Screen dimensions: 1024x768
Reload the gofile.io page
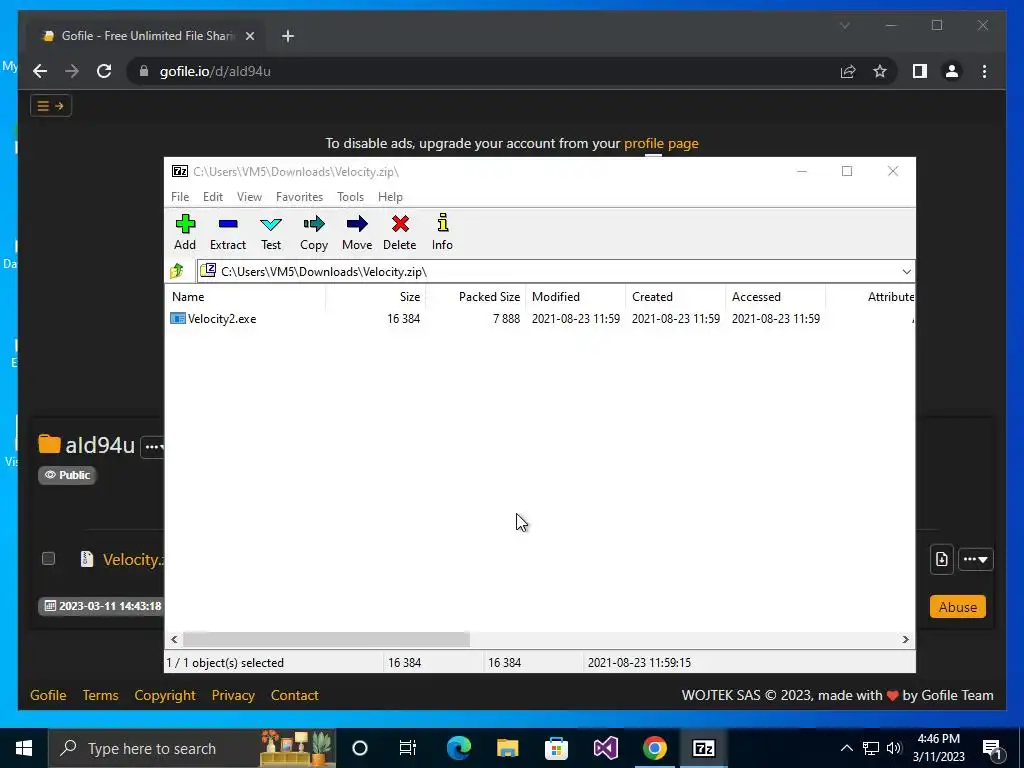[x=104, y=71]
